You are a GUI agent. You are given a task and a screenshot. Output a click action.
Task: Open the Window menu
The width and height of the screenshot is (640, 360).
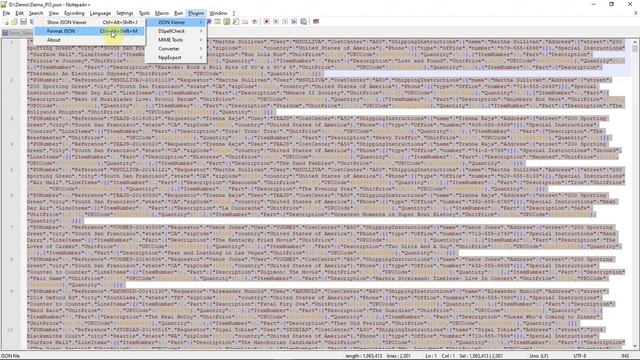(218, 13)
